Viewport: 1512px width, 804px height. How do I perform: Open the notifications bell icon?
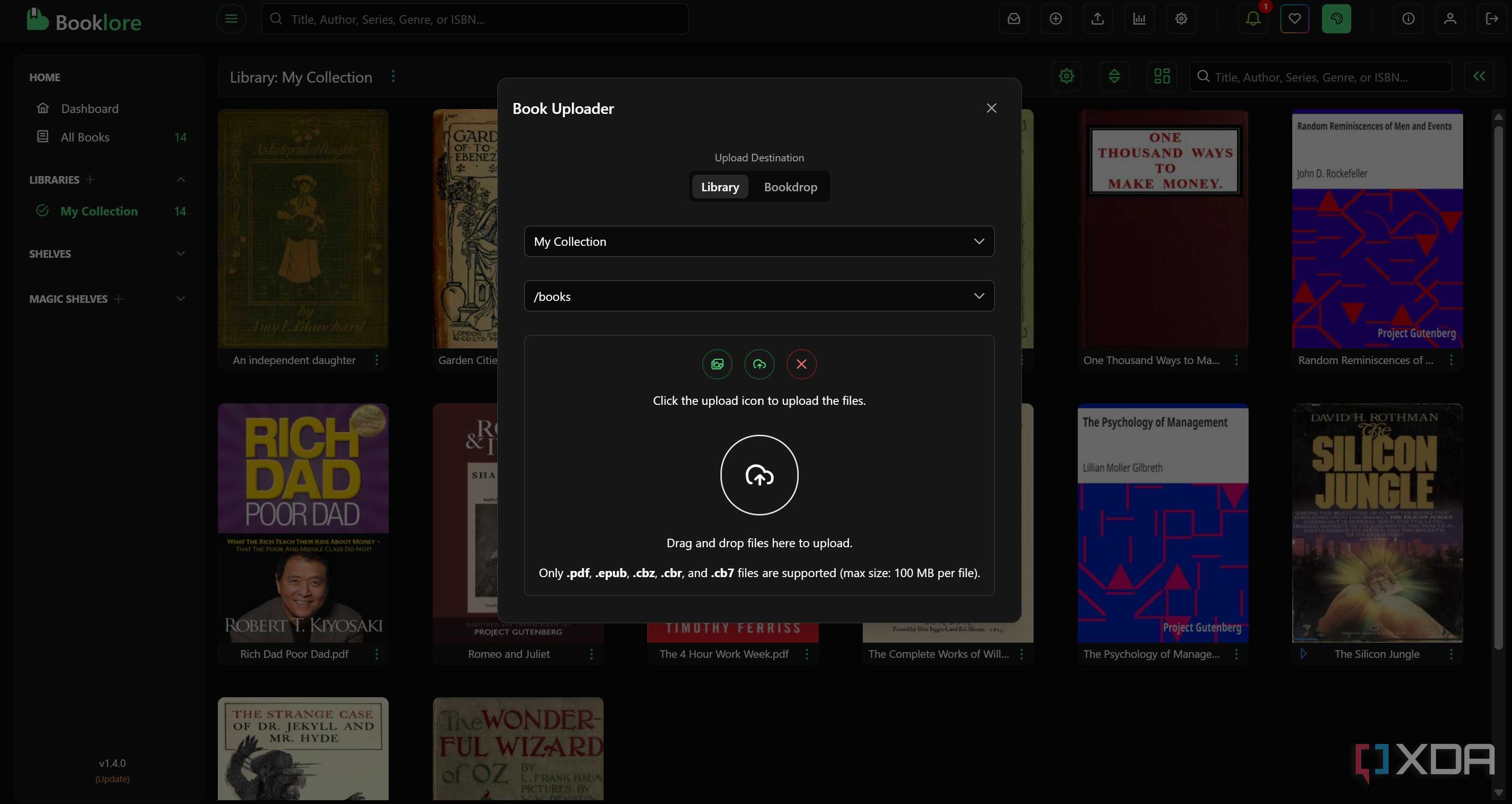1252,19
